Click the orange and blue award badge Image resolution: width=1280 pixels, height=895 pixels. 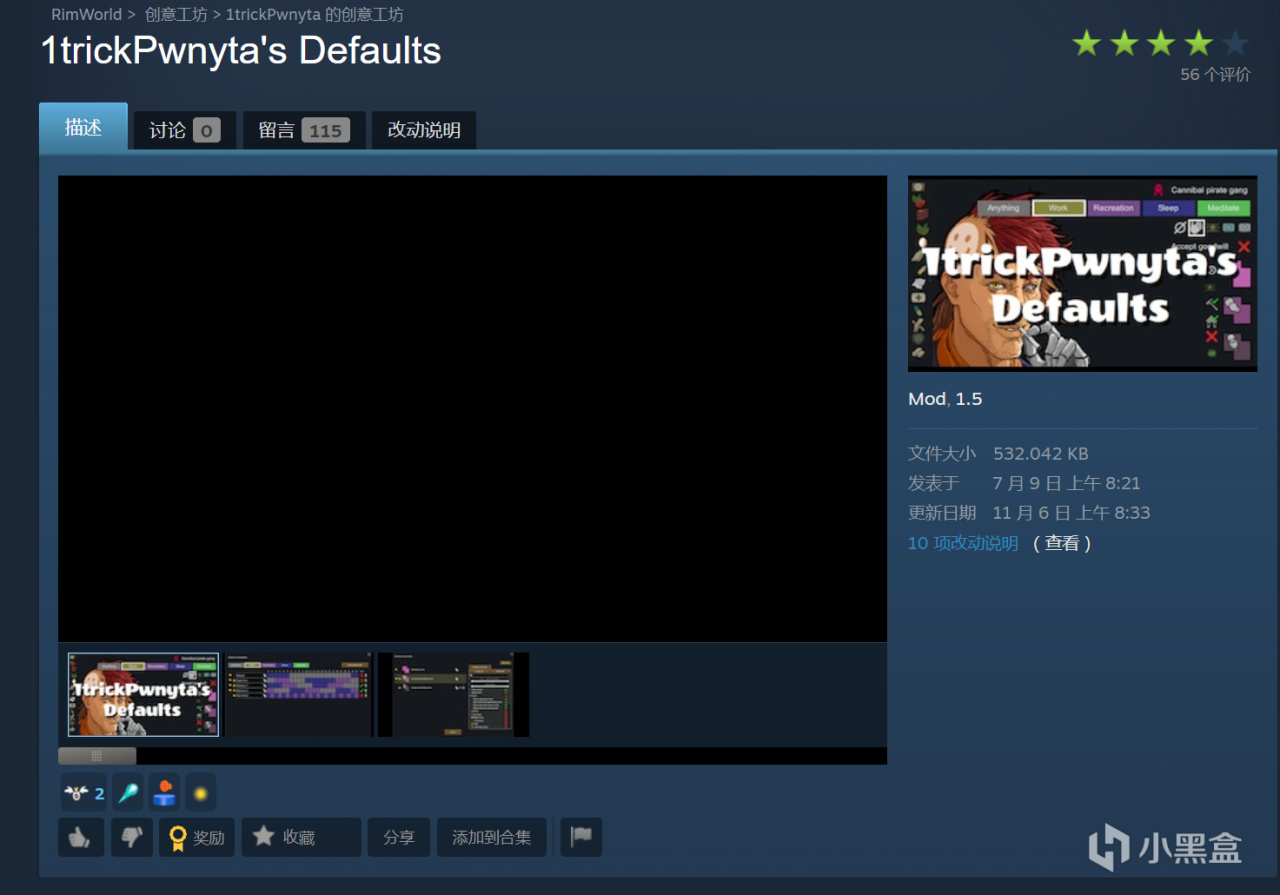coord(165,793)
